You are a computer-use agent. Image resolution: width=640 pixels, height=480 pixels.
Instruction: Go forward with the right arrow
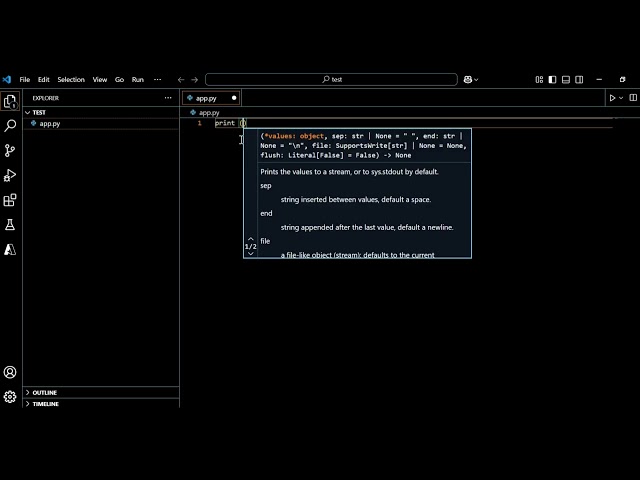click(x=195, y=80)
